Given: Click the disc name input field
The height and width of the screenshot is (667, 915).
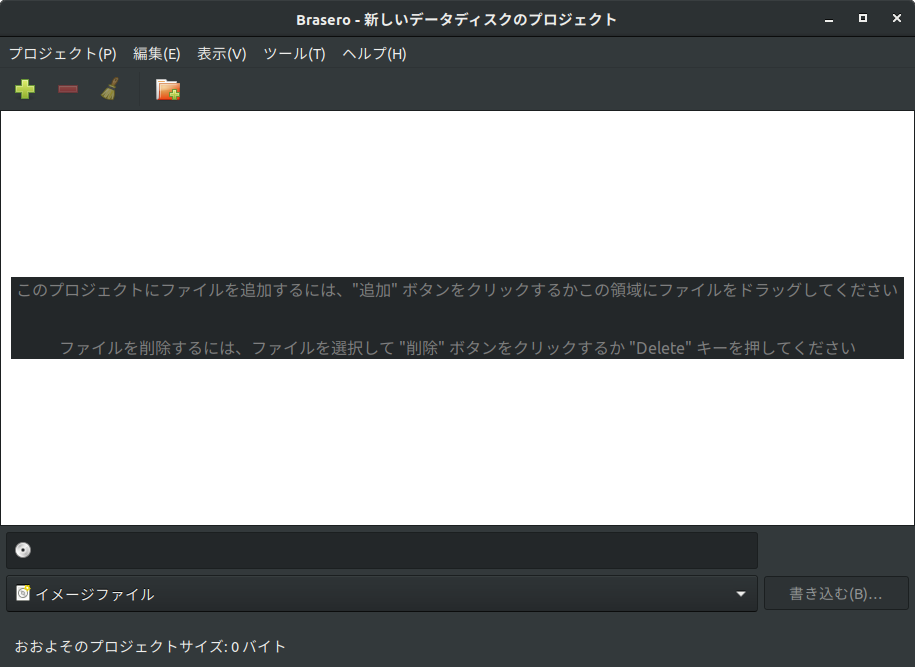Looking at the screenshot, I should [382, 550].
